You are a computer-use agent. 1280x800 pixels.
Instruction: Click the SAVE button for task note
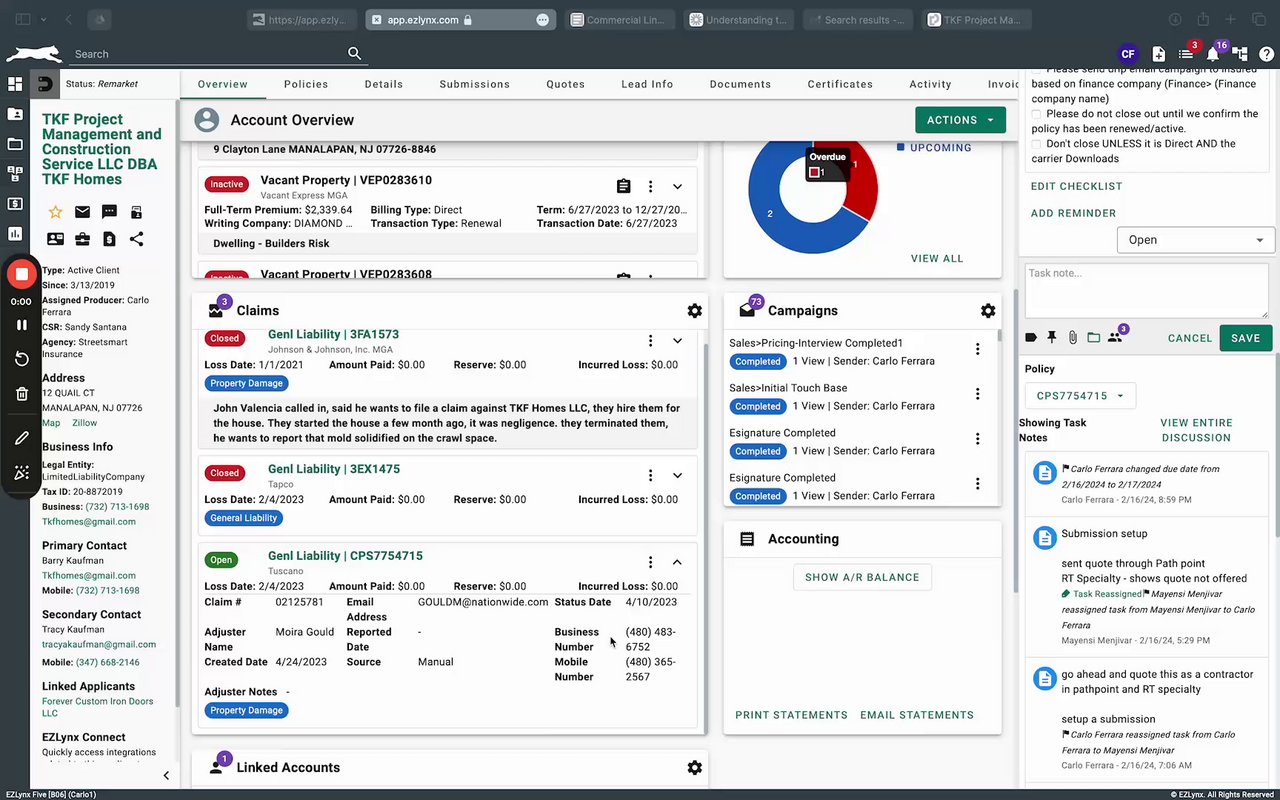(1246, 338)
